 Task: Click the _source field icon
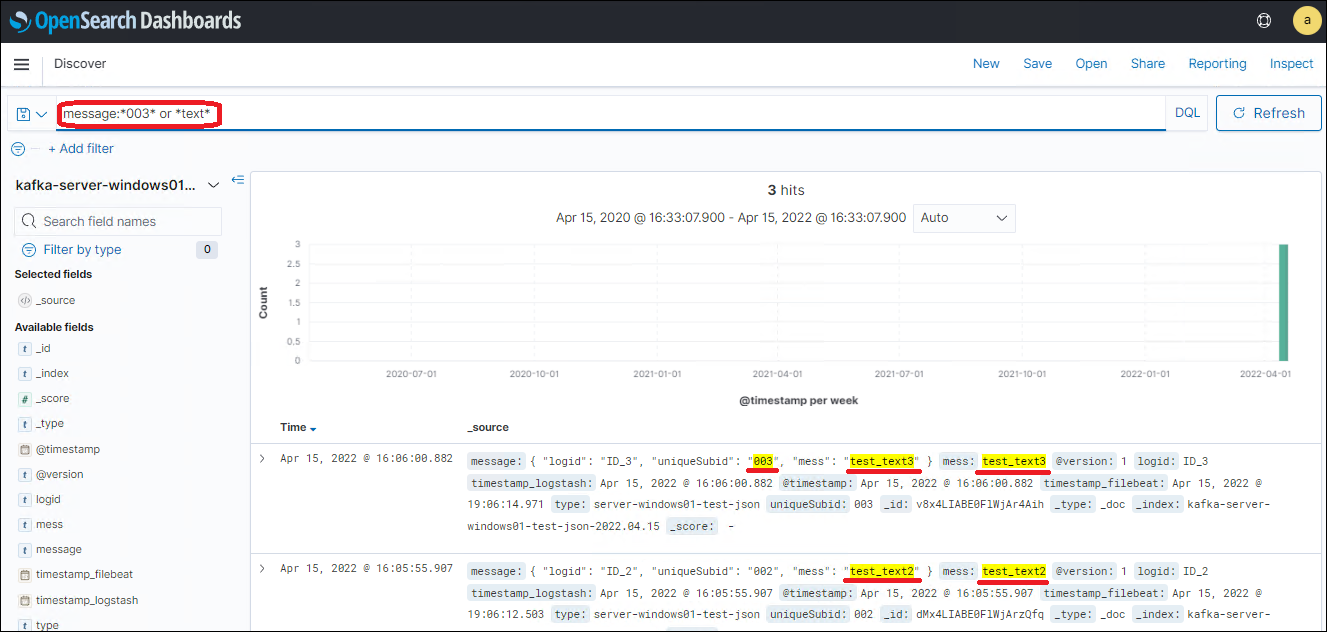pyautogui.click(x=25, y=300)
